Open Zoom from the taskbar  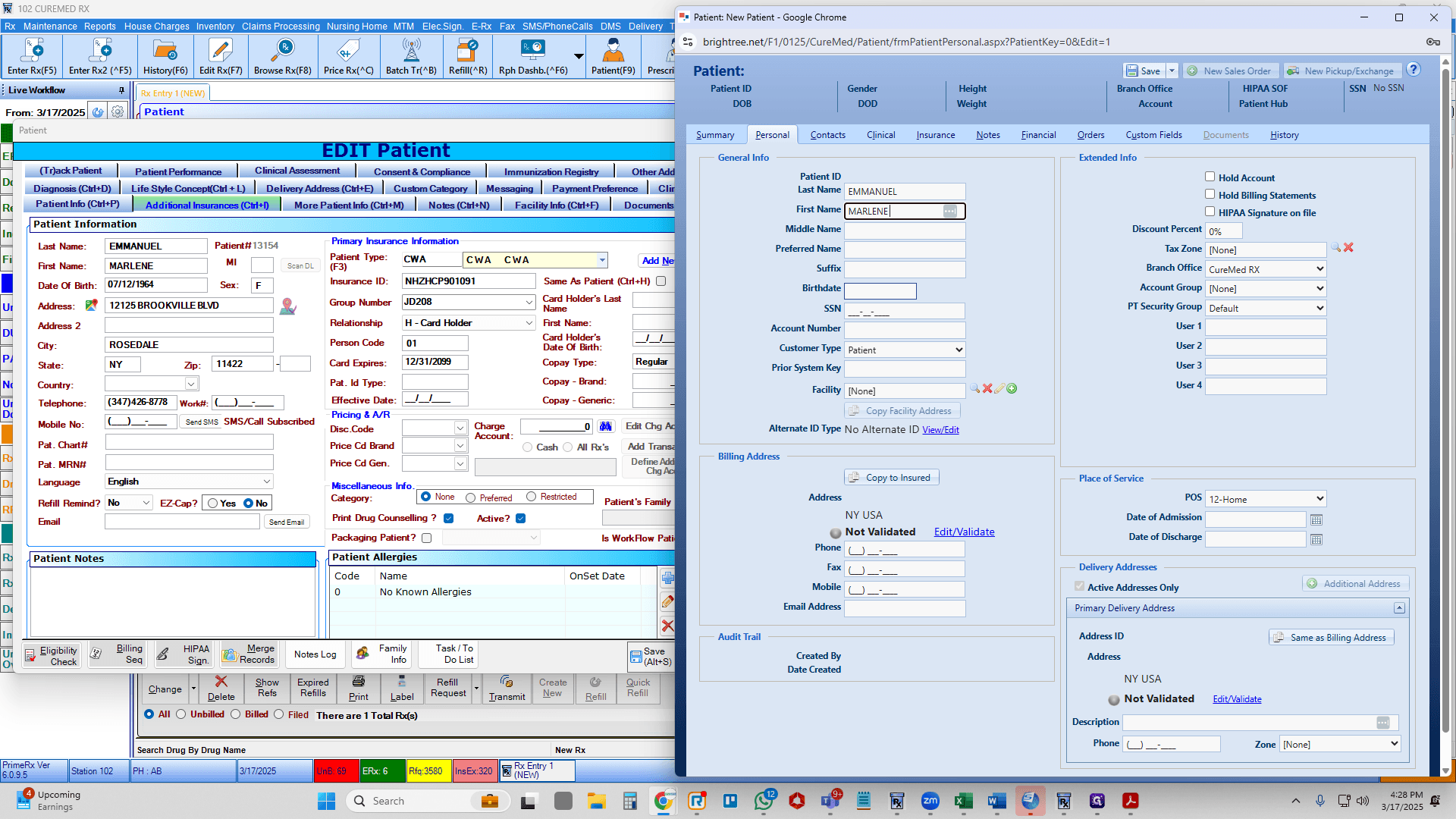tap(930, 801)
